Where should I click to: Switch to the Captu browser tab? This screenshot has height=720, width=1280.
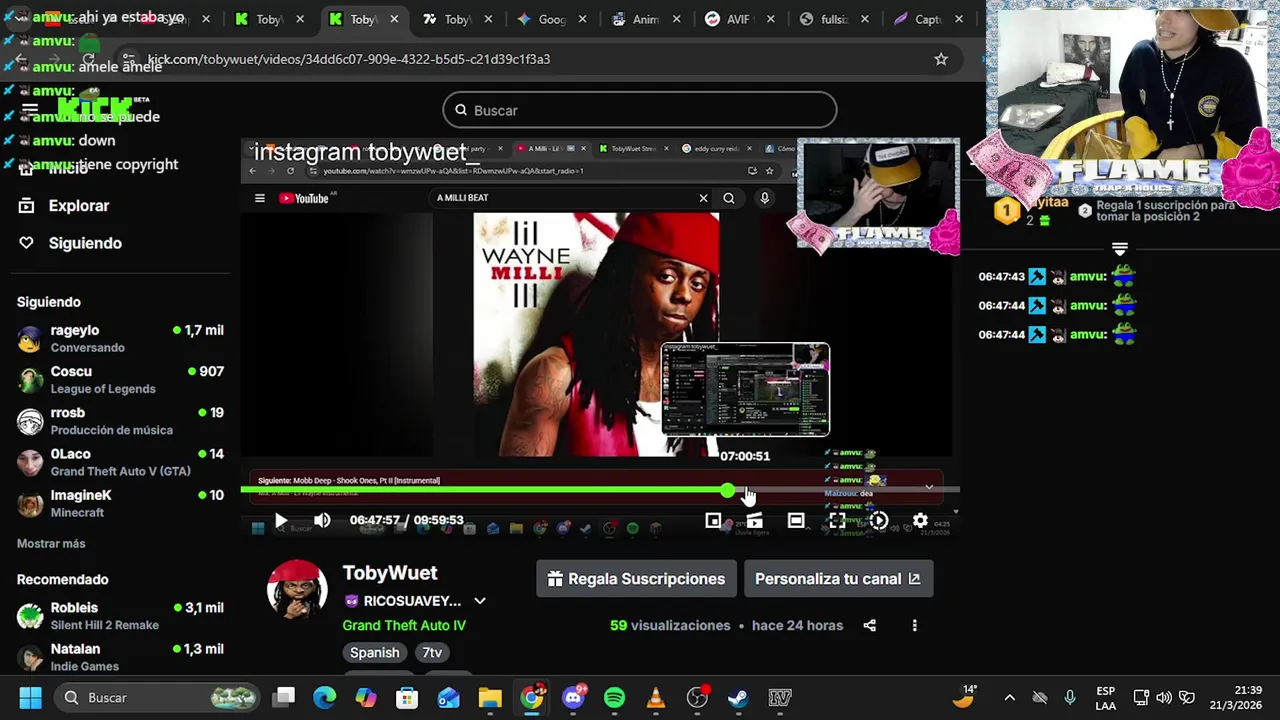point(928,19)
